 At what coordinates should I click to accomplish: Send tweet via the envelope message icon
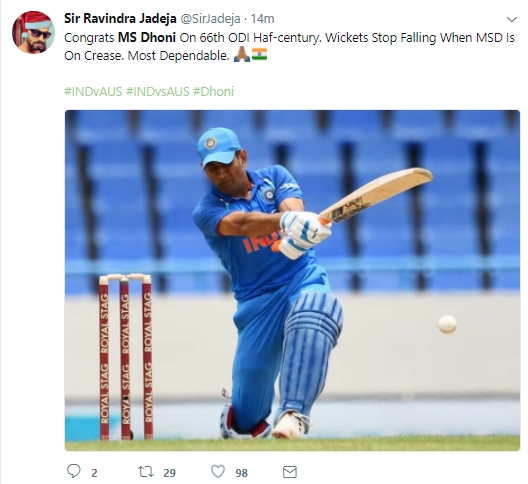(290, 472)
